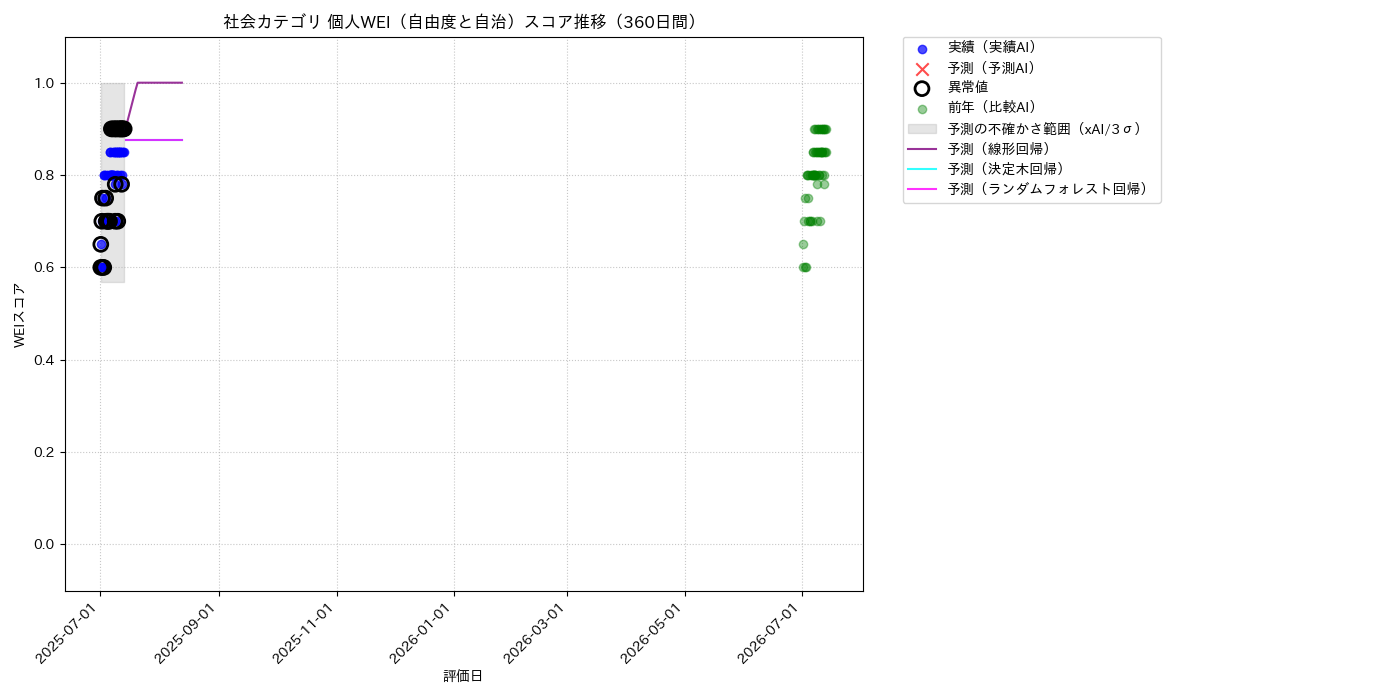Click the flat purple linear regression line at 1.0

coord(160,83)
